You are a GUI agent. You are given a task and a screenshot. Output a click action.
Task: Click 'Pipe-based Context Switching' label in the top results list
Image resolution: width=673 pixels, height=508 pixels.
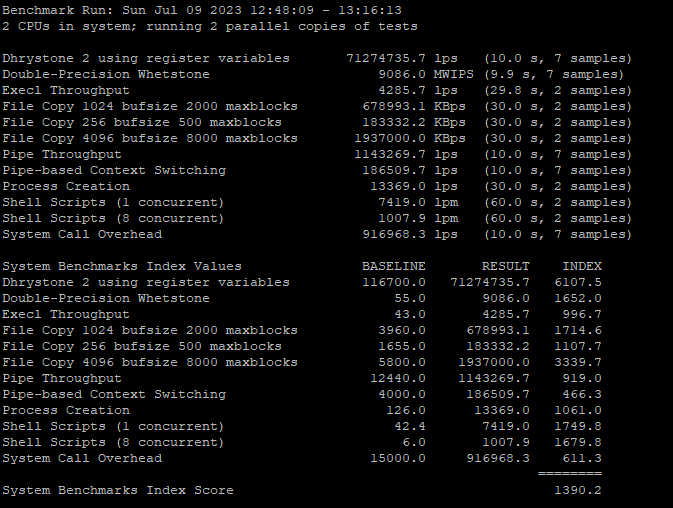[114, 170]
